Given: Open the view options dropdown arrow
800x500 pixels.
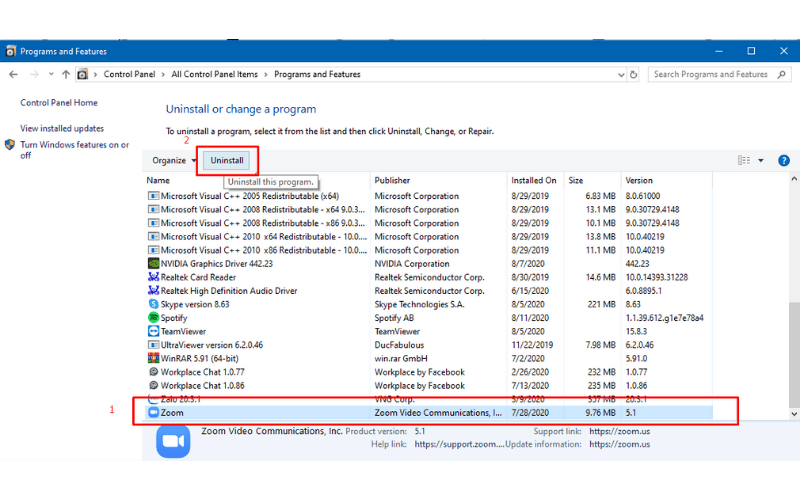Looking at the screenshot, I should point(761,160).
